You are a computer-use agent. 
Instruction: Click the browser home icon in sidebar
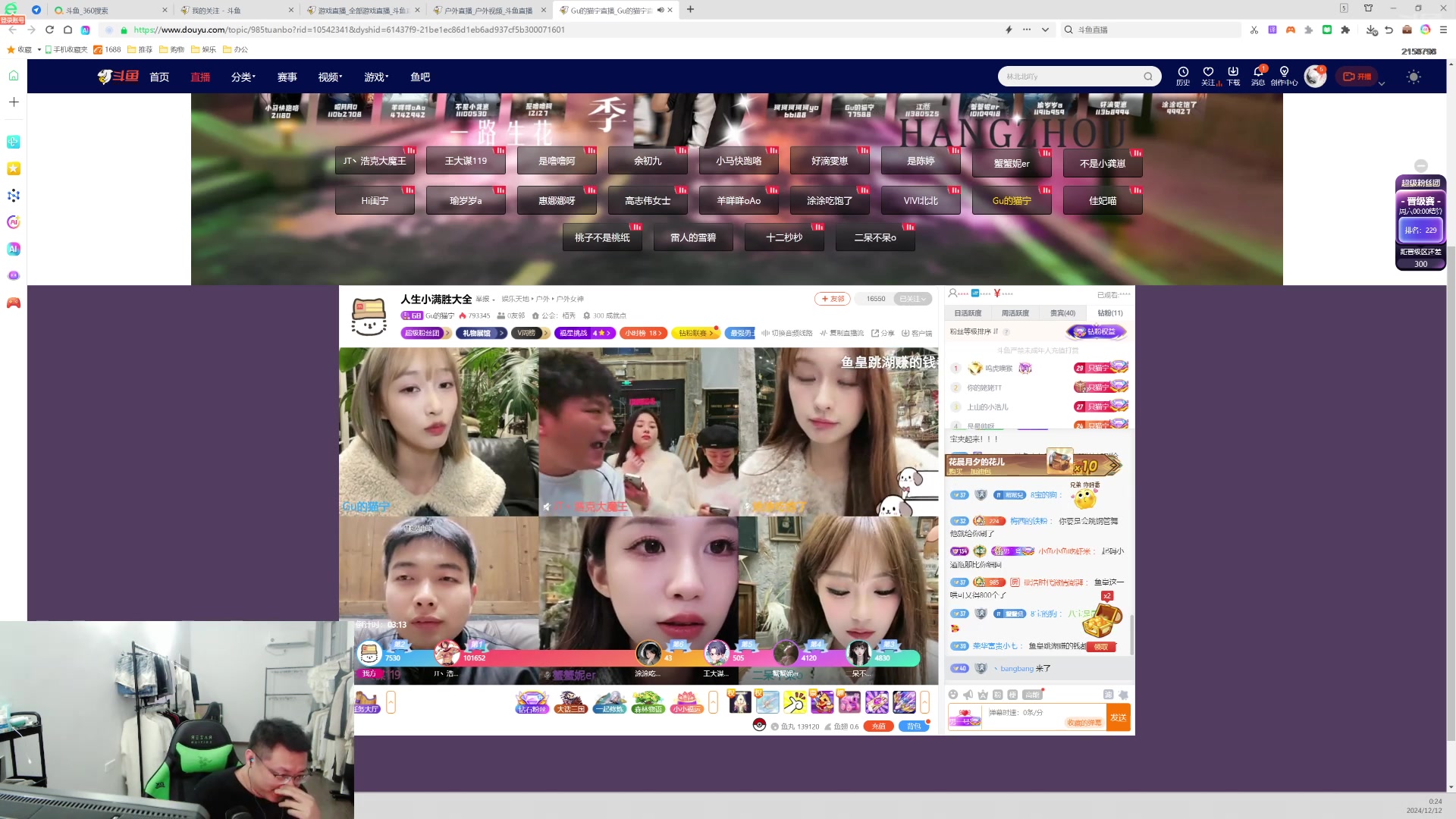click(14, 75)
